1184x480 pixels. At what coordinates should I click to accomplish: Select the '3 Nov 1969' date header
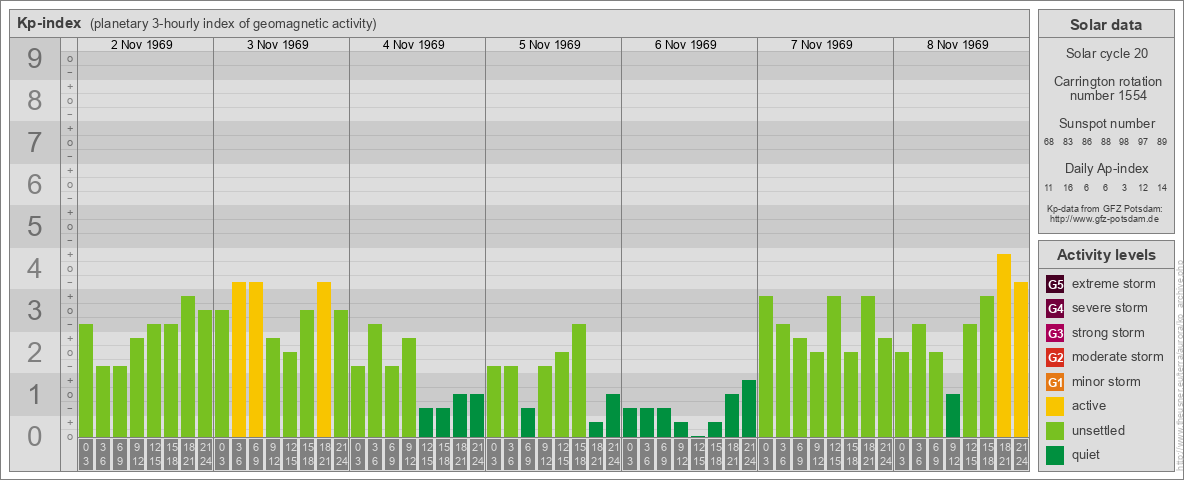[x=277, y=45]
